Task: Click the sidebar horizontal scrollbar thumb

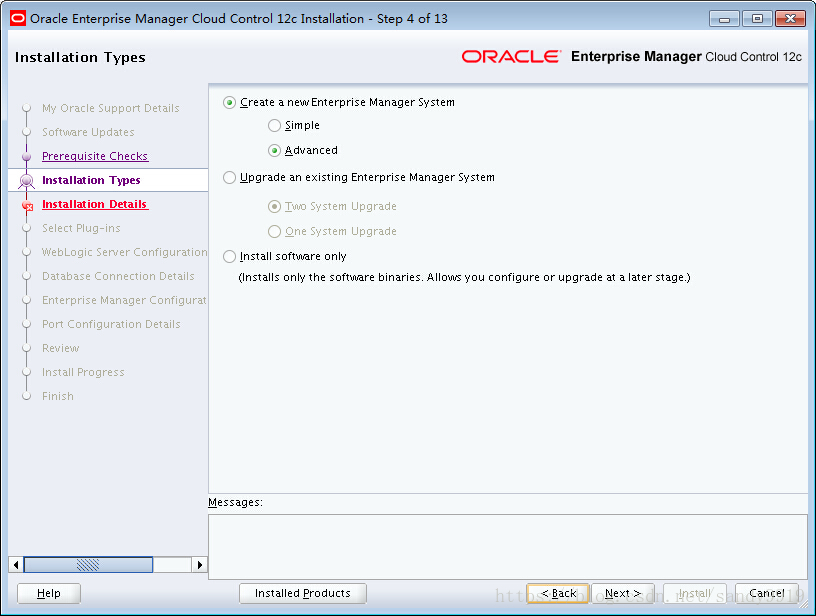Action: 88,564
